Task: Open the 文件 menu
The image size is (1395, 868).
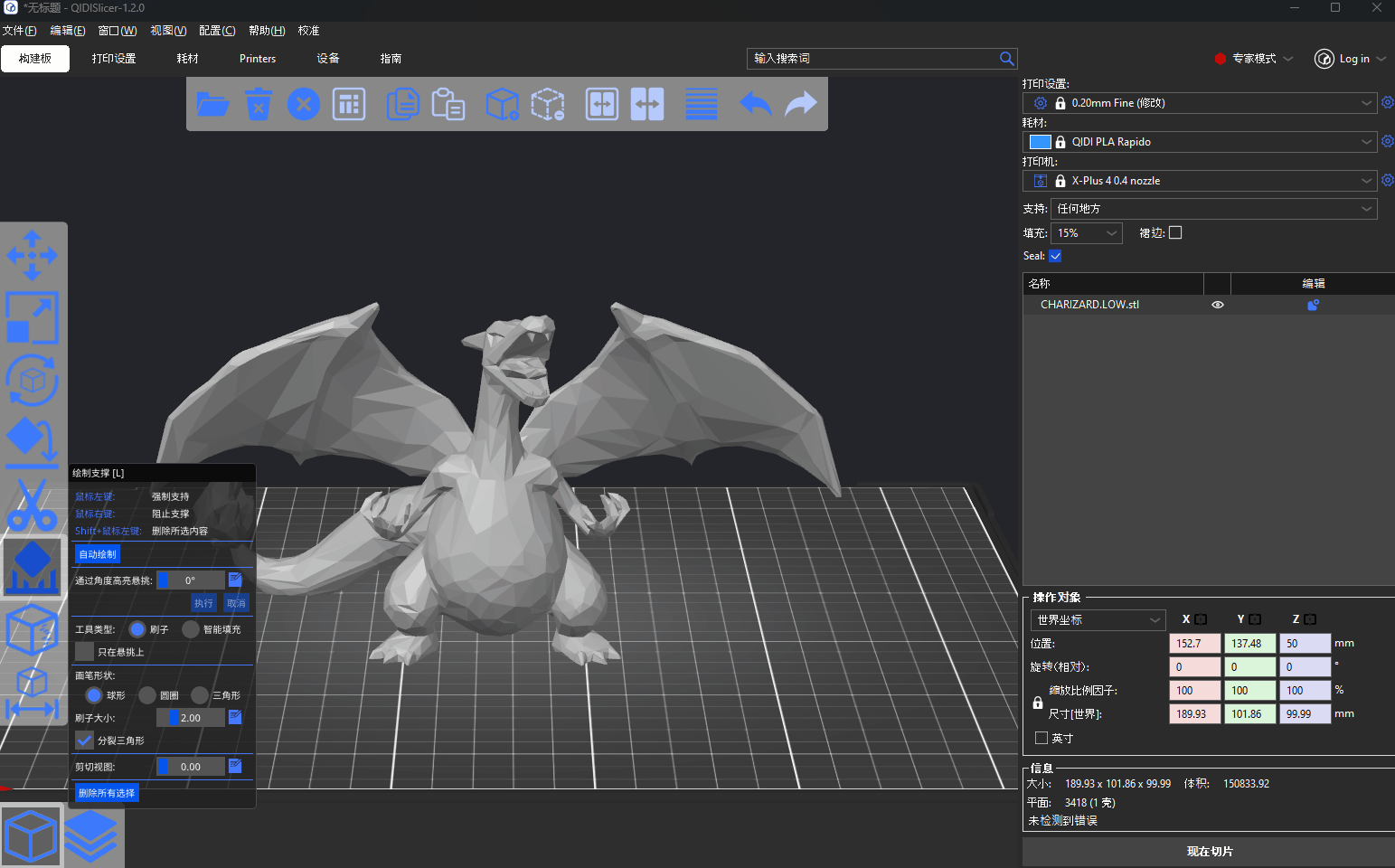Action: coord(19,31)
